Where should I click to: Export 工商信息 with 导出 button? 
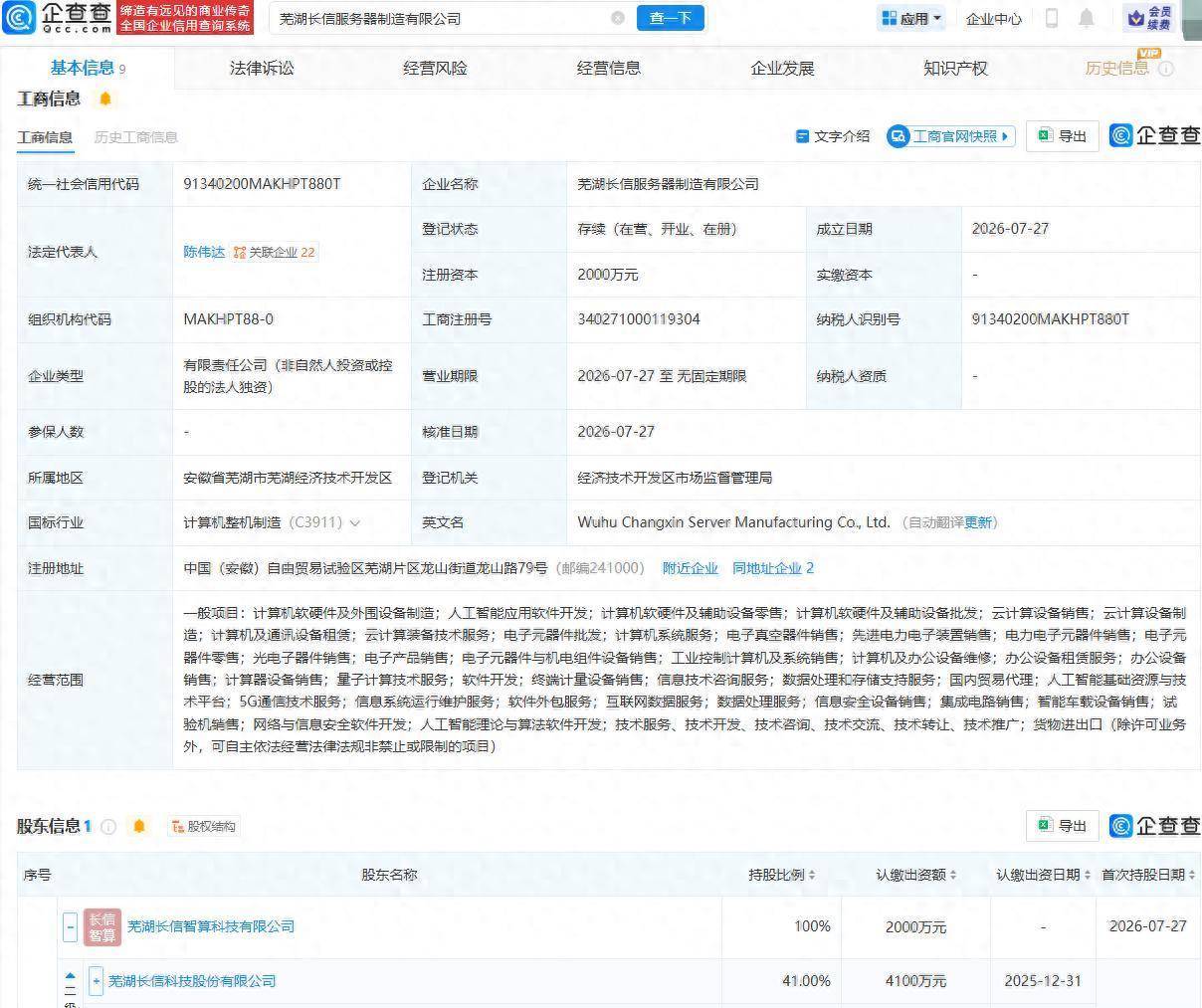point(1062,136)
